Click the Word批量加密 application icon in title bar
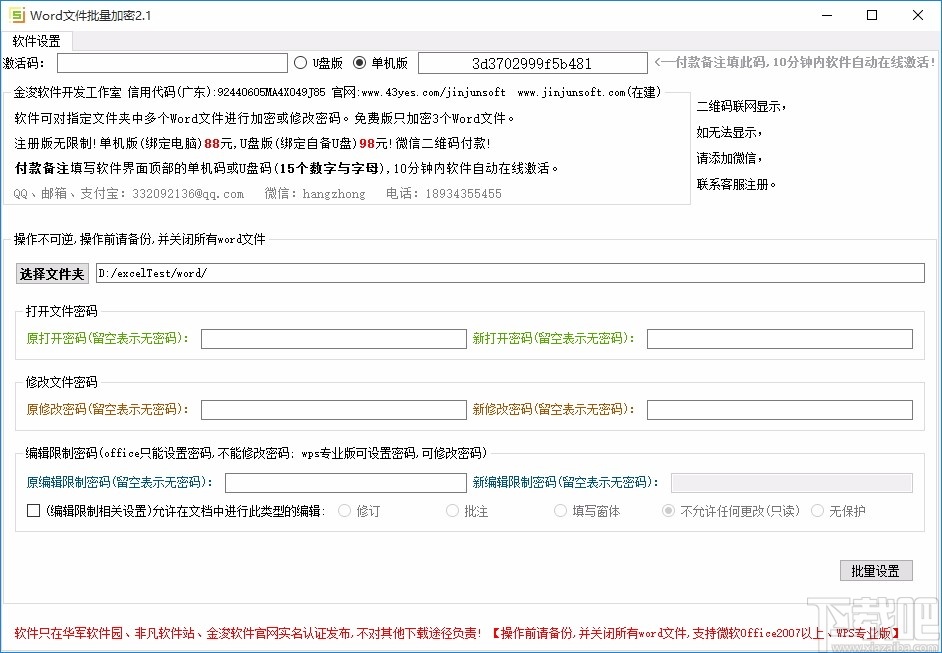 pyautogui.click(x=15, y=14)
